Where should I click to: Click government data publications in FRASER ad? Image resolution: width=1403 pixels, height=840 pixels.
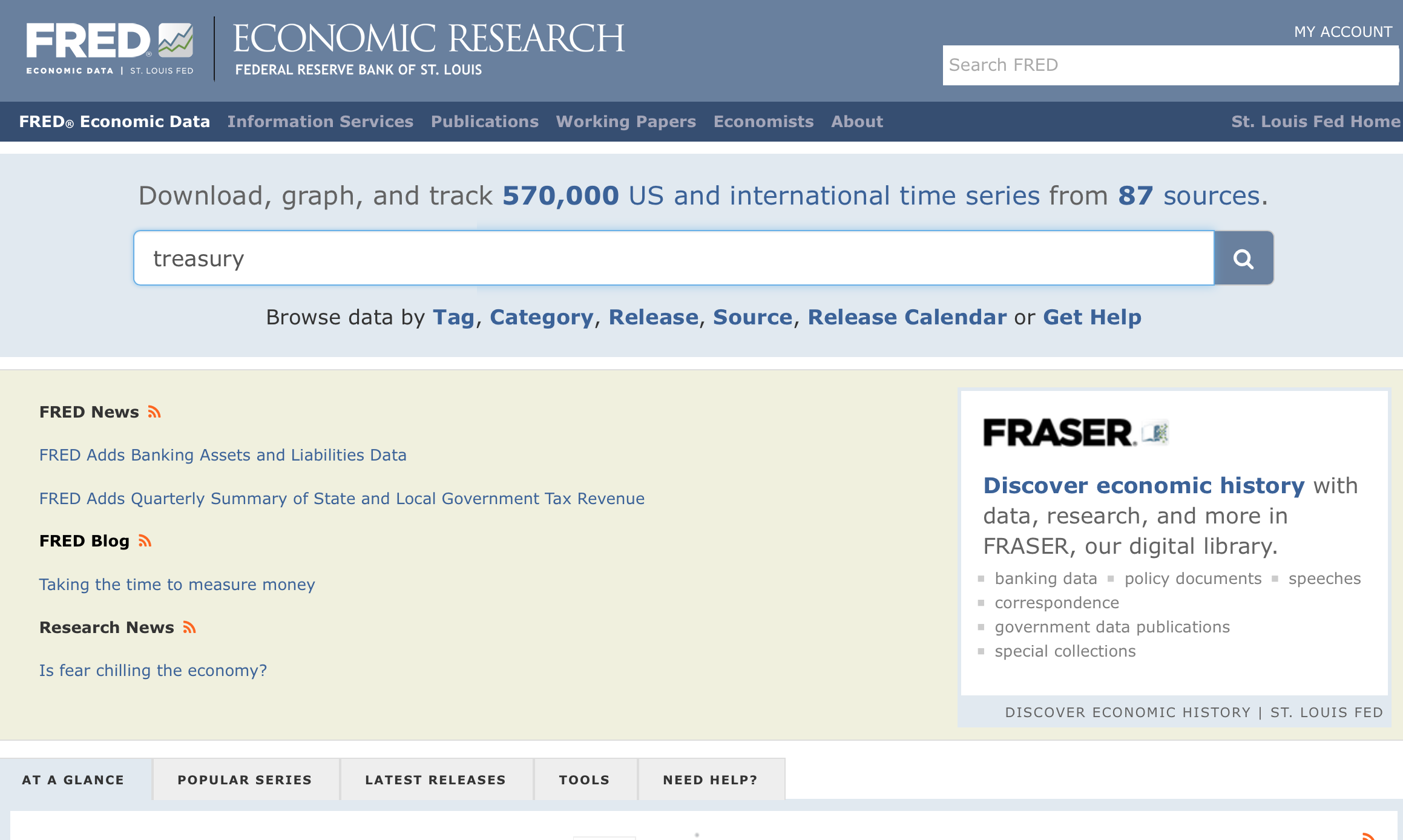[1112, 627]
